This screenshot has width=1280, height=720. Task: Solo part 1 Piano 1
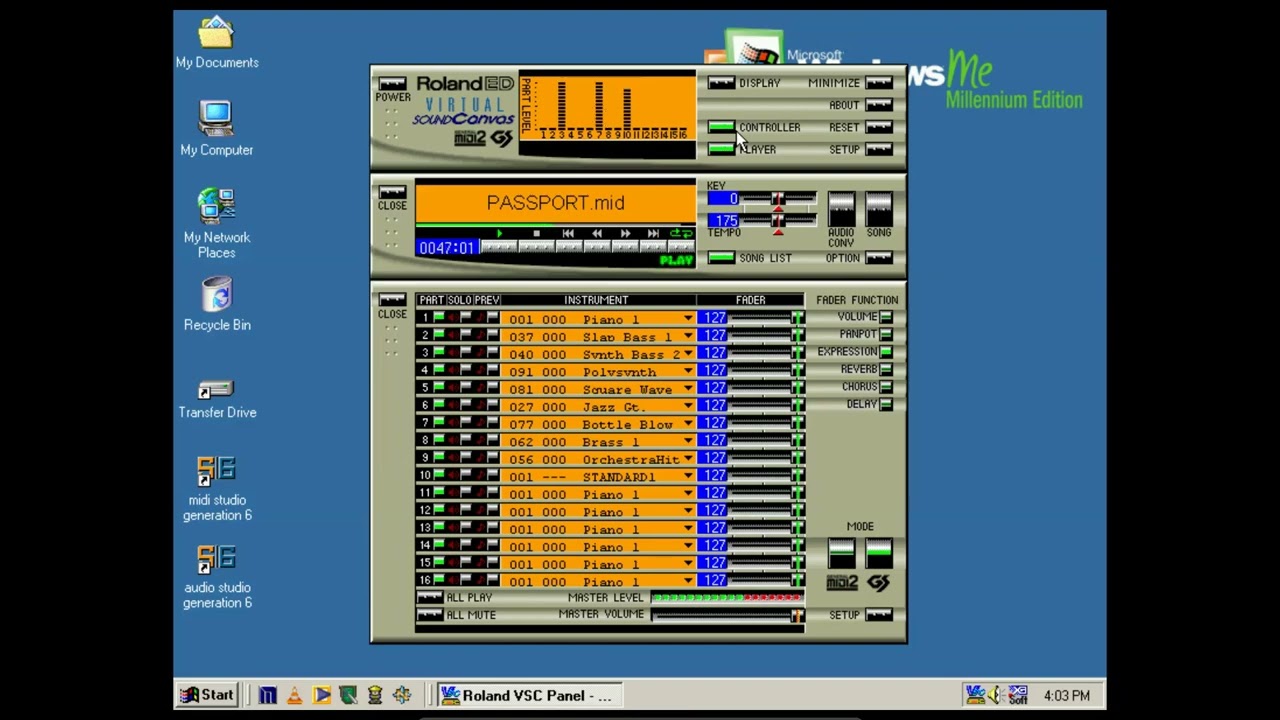(466, 318)
